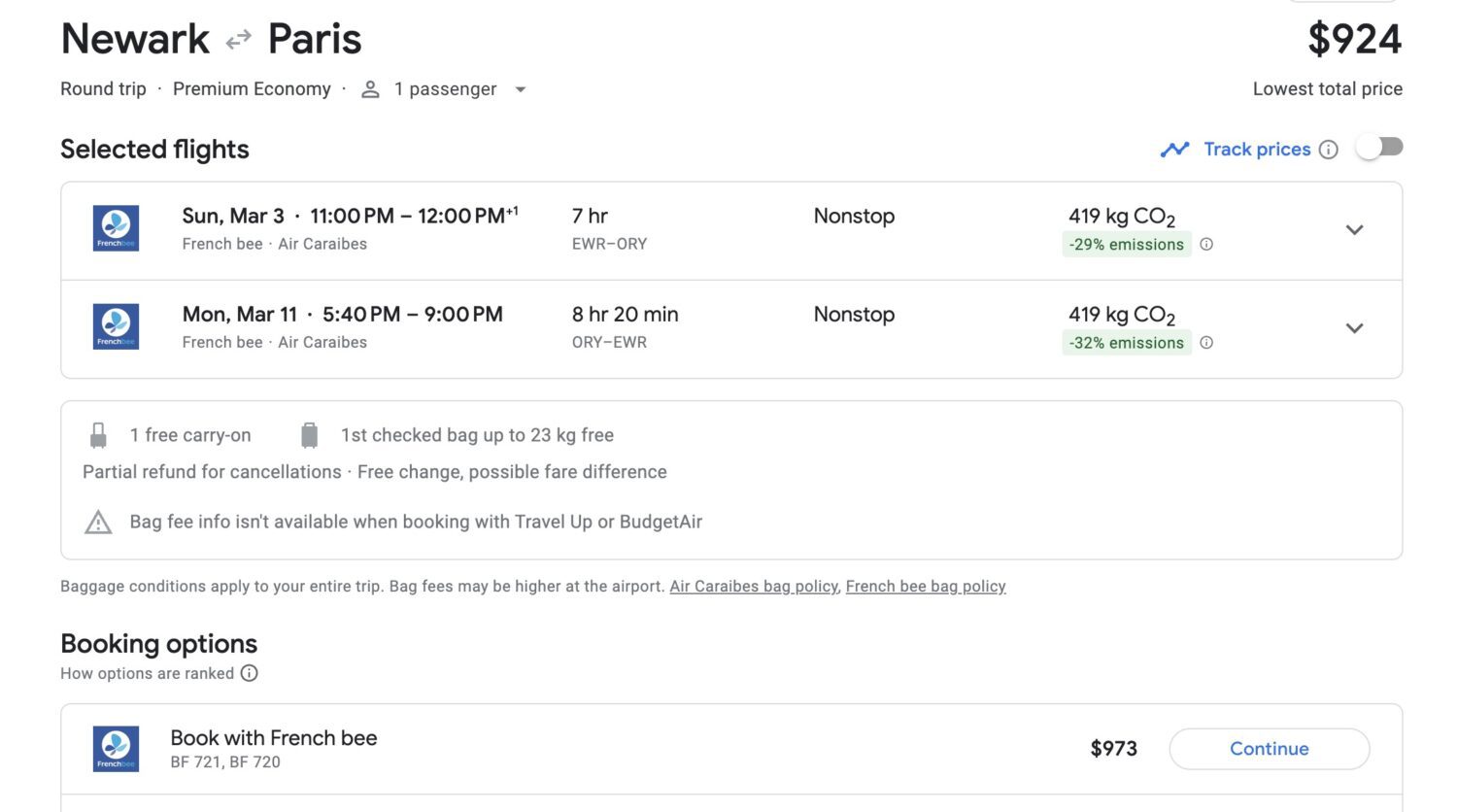Click Continue to book with French bee

pos(1269,749)
